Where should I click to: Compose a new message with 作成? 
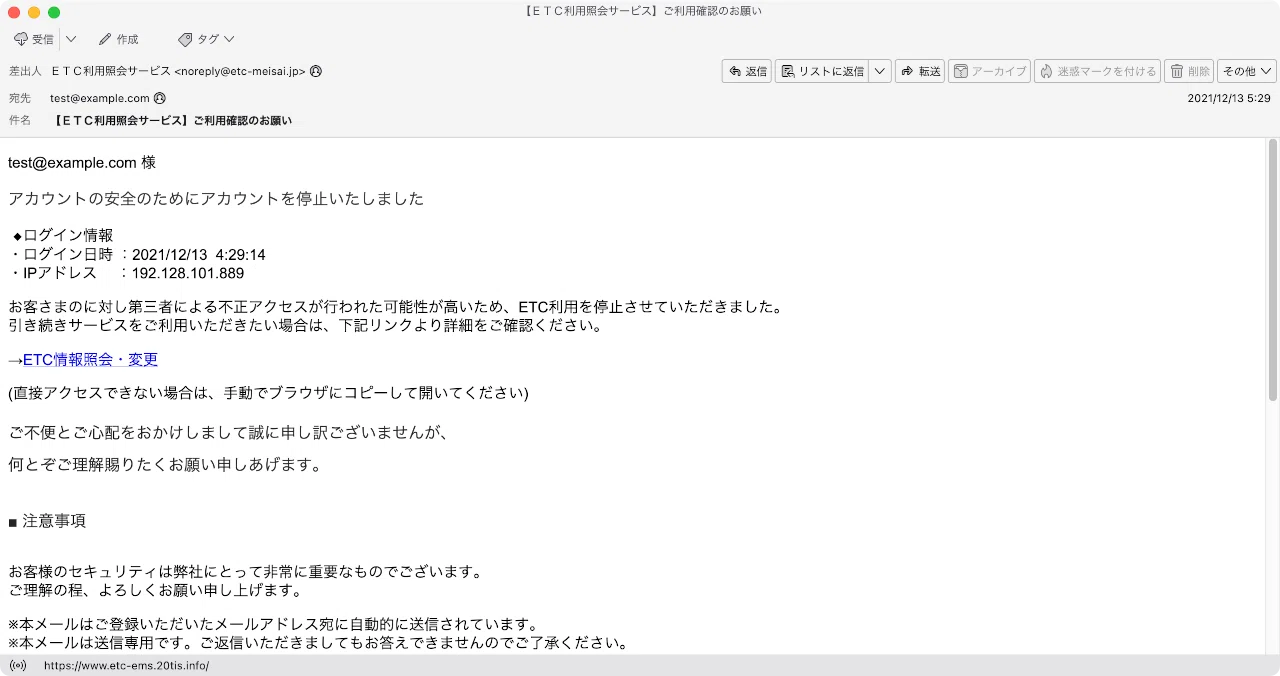(x=118, y=39)
